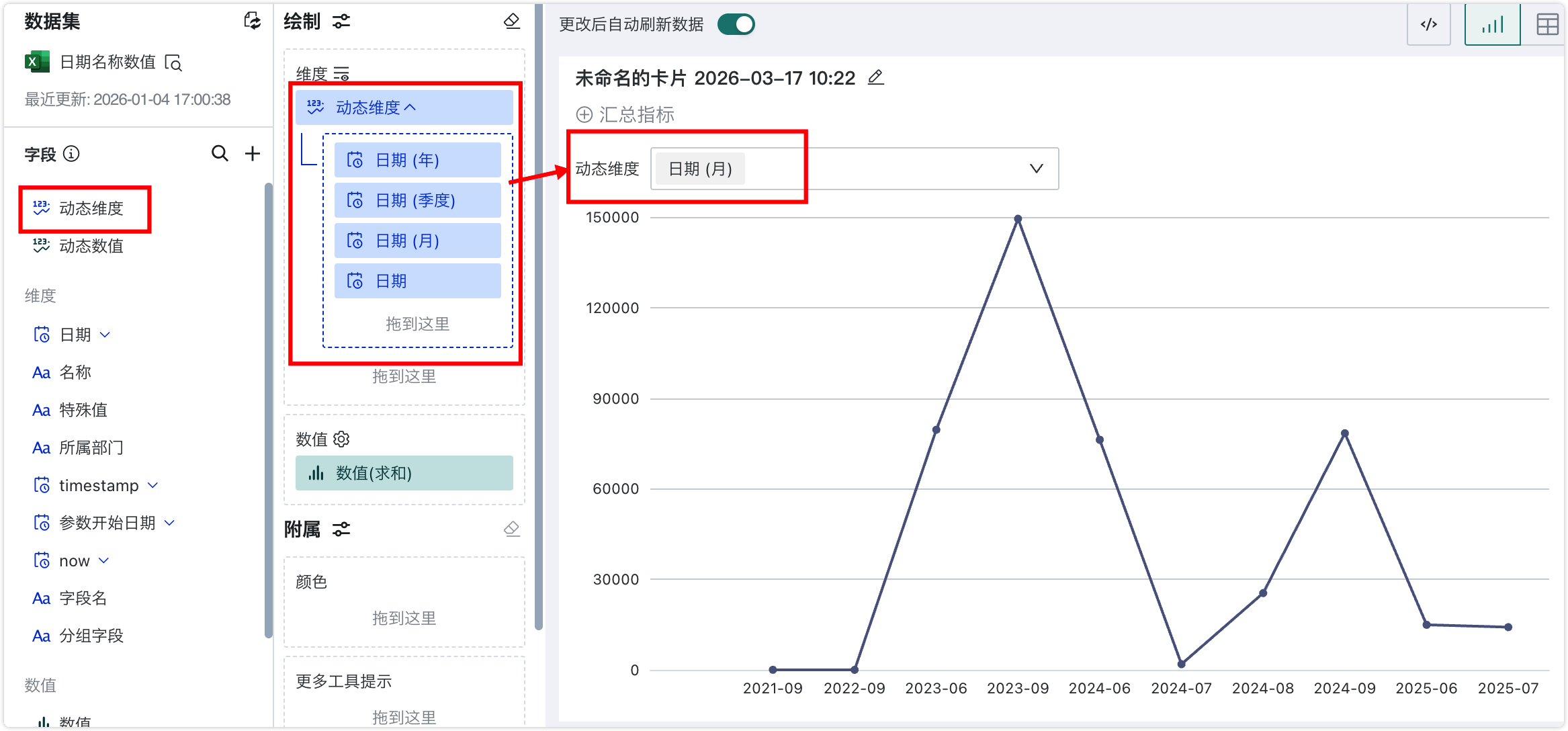Viewport: 1568px width, 731px height.
Task: Click the eraser icon to clear drawing config
Action: [x=512, y=21]
